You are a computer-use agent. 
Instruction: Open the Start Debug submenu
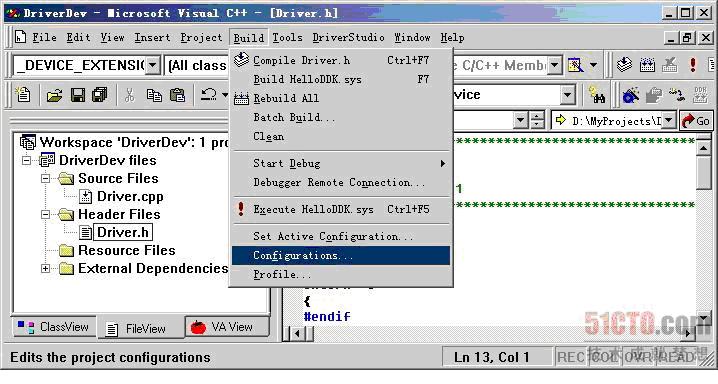[341, 163]
